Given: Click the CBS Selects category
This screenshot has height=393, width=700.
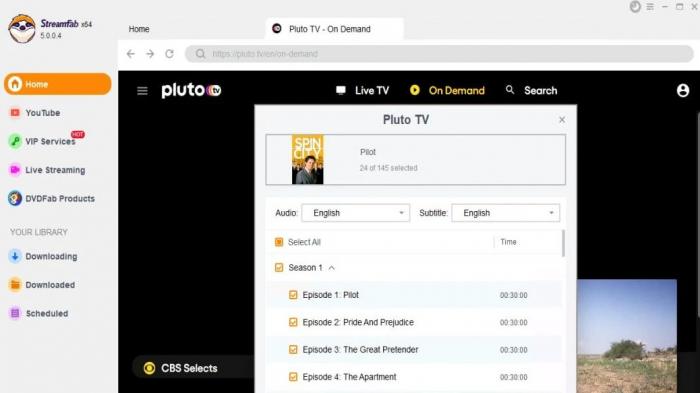Looking at the screenshot, I should click(189, 368).
